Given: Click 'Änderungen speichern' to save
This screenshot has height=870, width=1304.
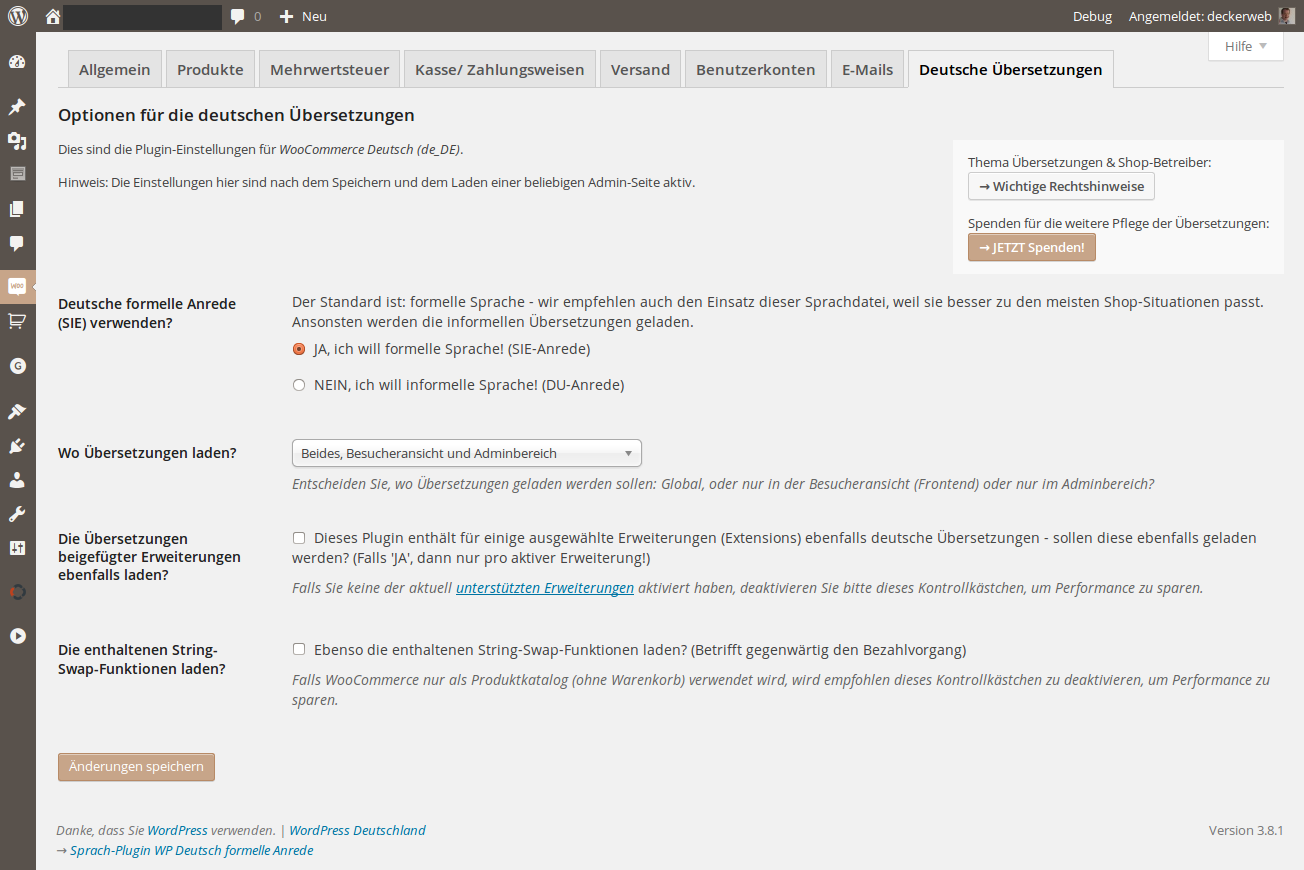Looking at the screenshot, I should pyautogui.click(x=136, y=767).
